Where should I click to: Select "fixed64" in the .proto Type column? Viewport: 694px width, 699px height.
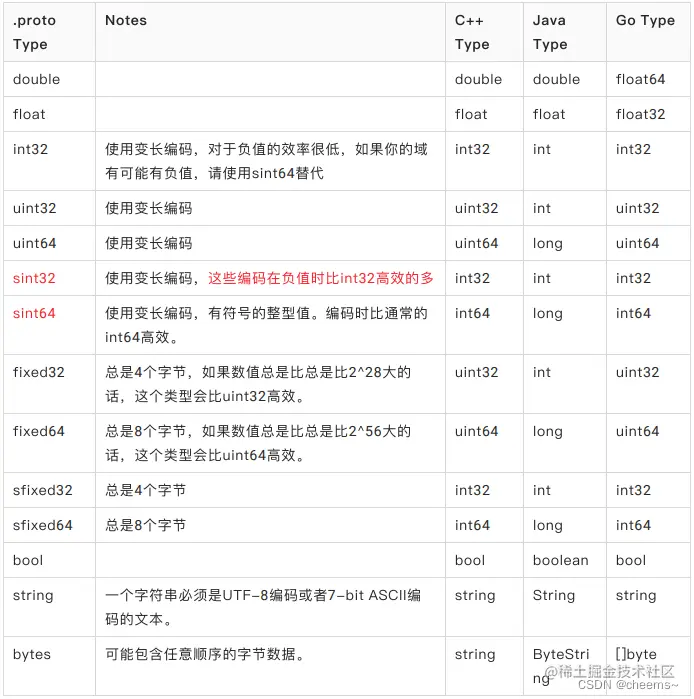click(38, 431)
